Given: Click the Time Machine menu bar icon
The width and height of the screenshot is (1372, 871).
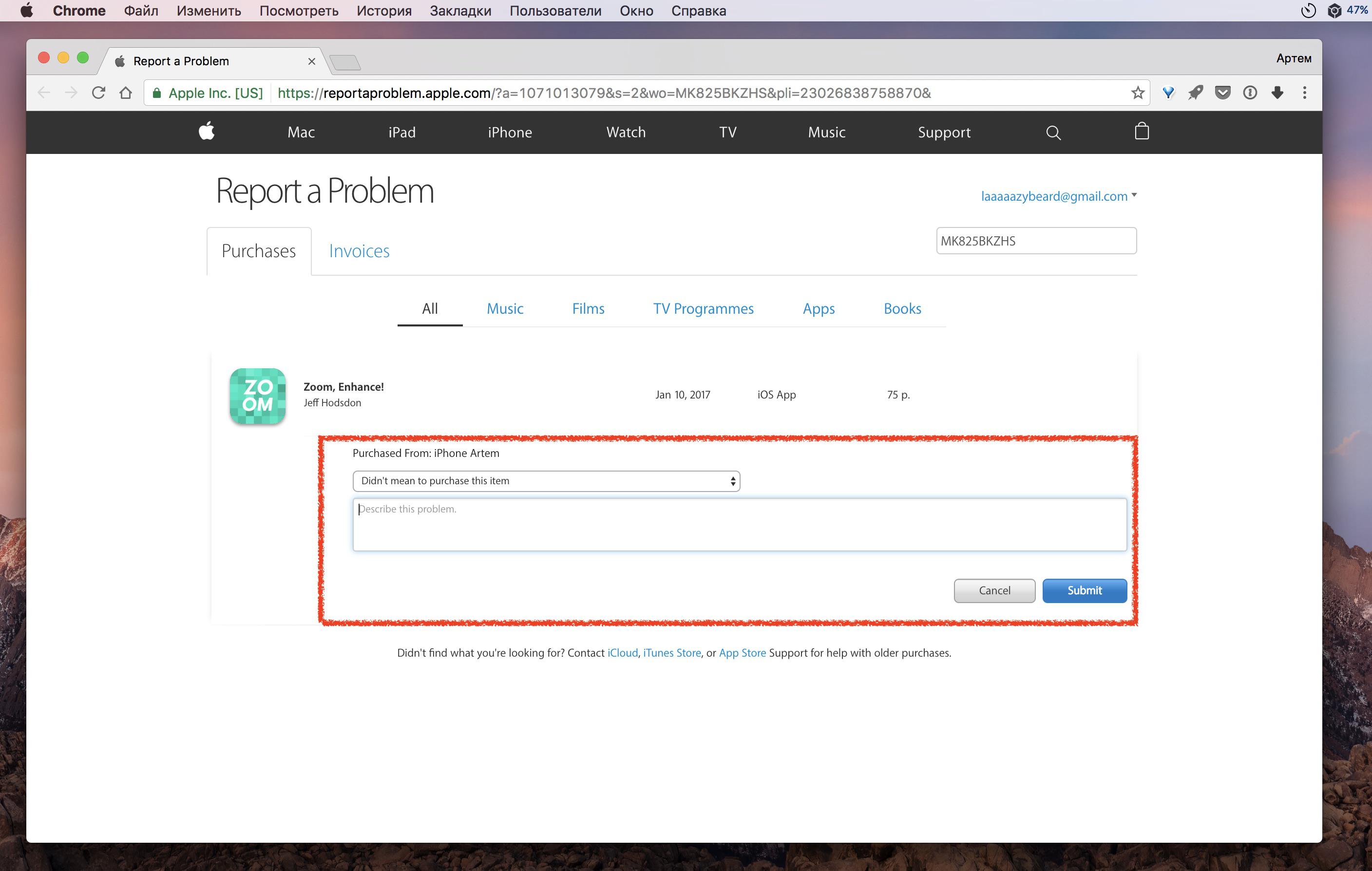Looking at the screenshot, I should 1308,10.
